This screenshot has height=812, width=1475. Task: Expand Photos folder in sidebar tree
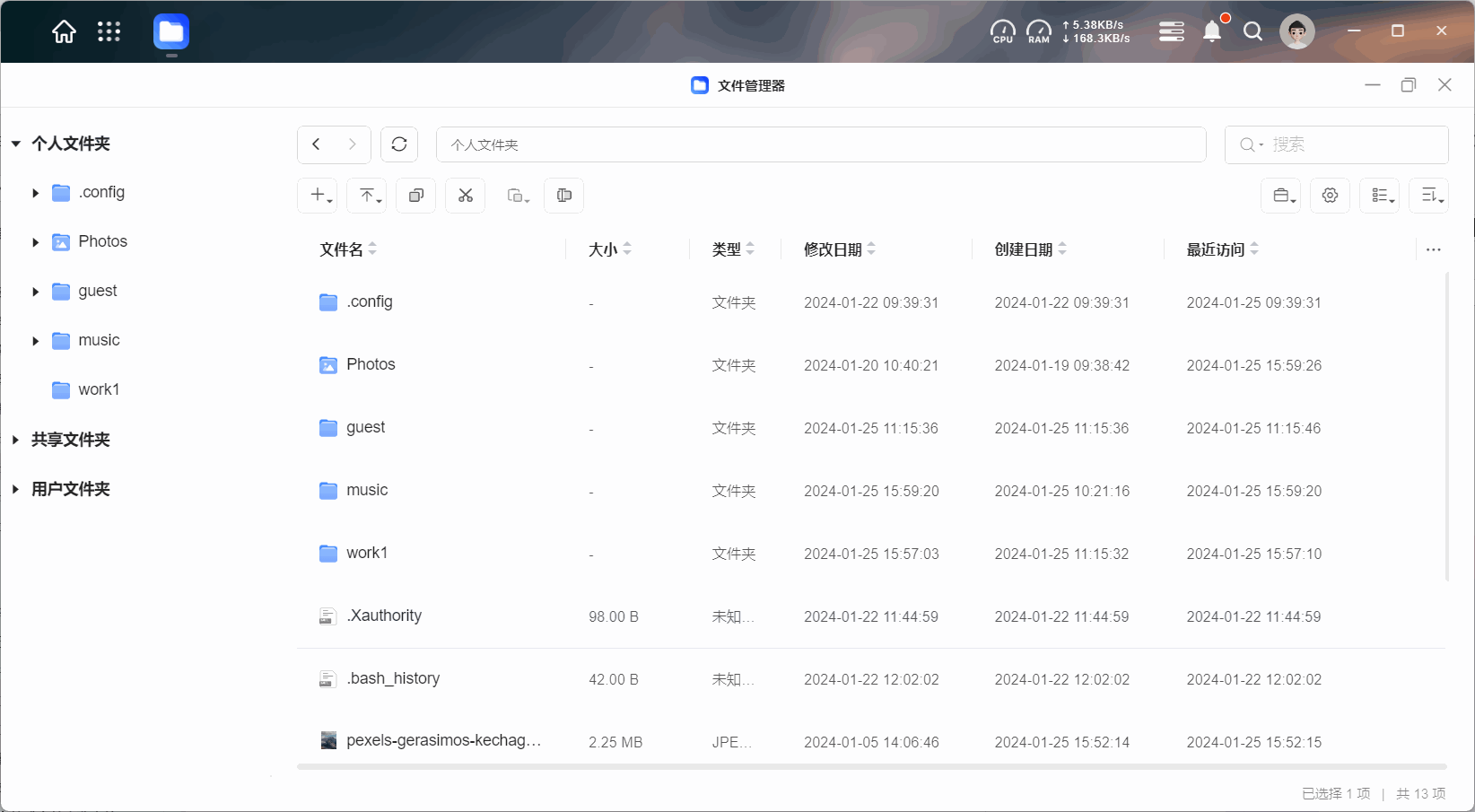(x=35, y=242)
